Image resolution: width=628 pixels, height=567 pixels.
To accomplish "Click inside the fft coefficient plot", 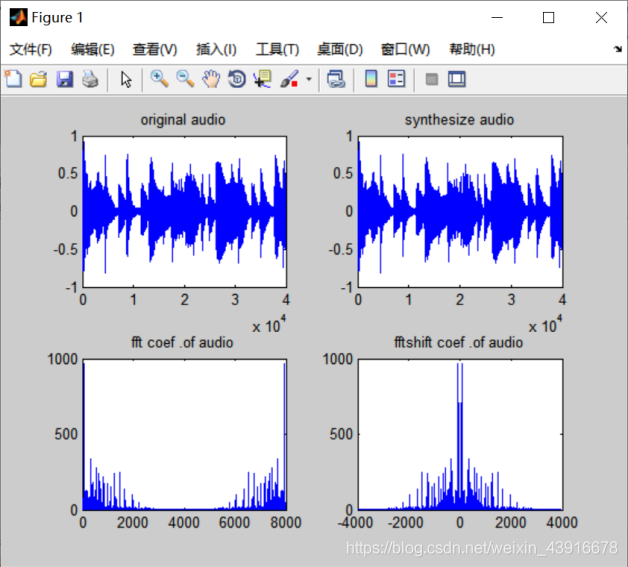I will (185, 434).
